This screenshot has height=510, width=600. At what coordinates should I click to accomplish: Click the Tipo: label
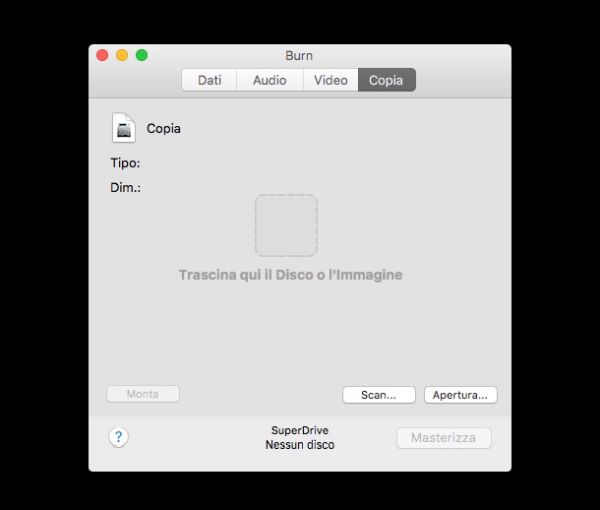click(125, 162)
